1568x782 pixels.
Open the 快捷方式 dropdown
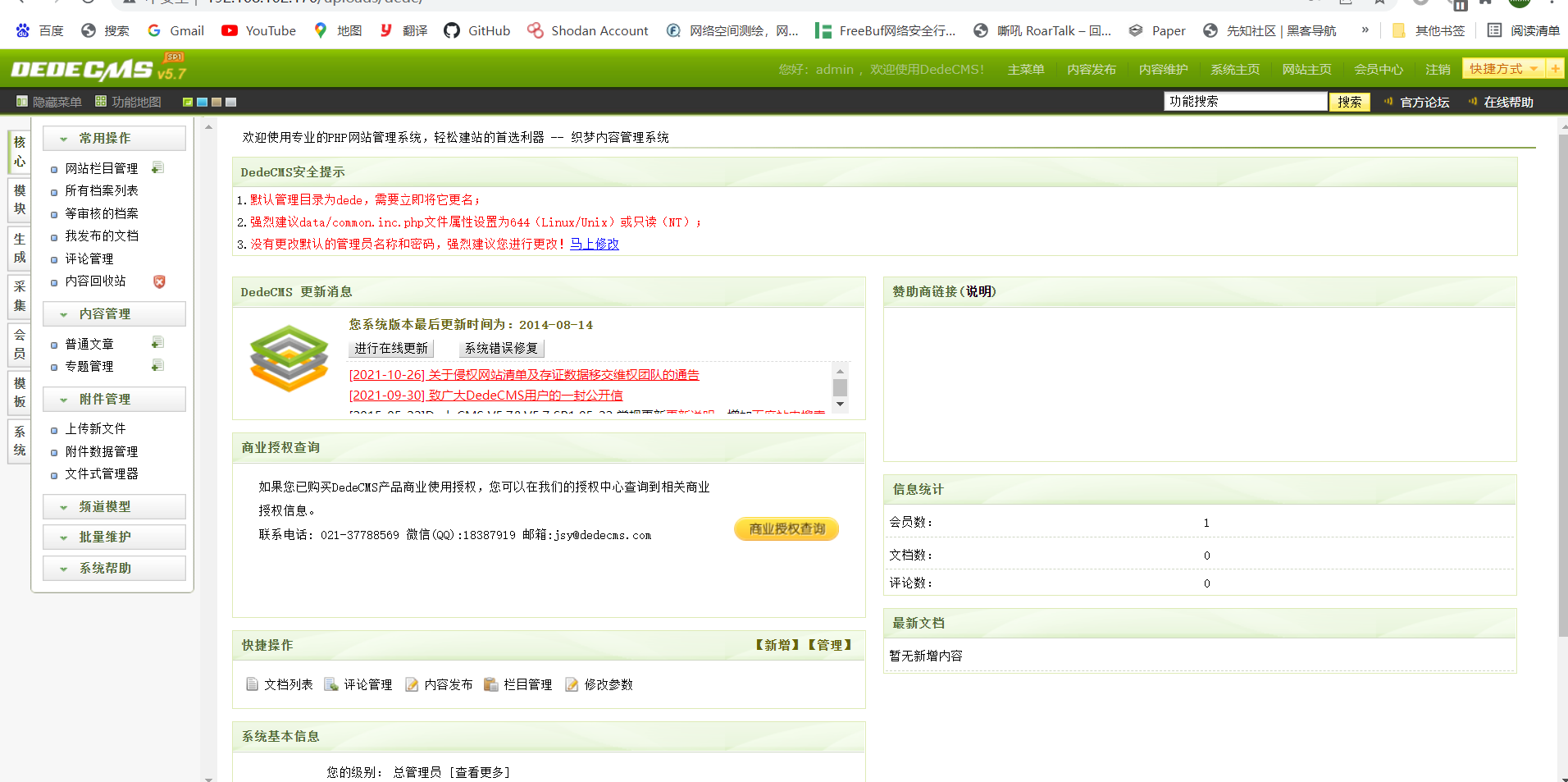point(1504,69)
